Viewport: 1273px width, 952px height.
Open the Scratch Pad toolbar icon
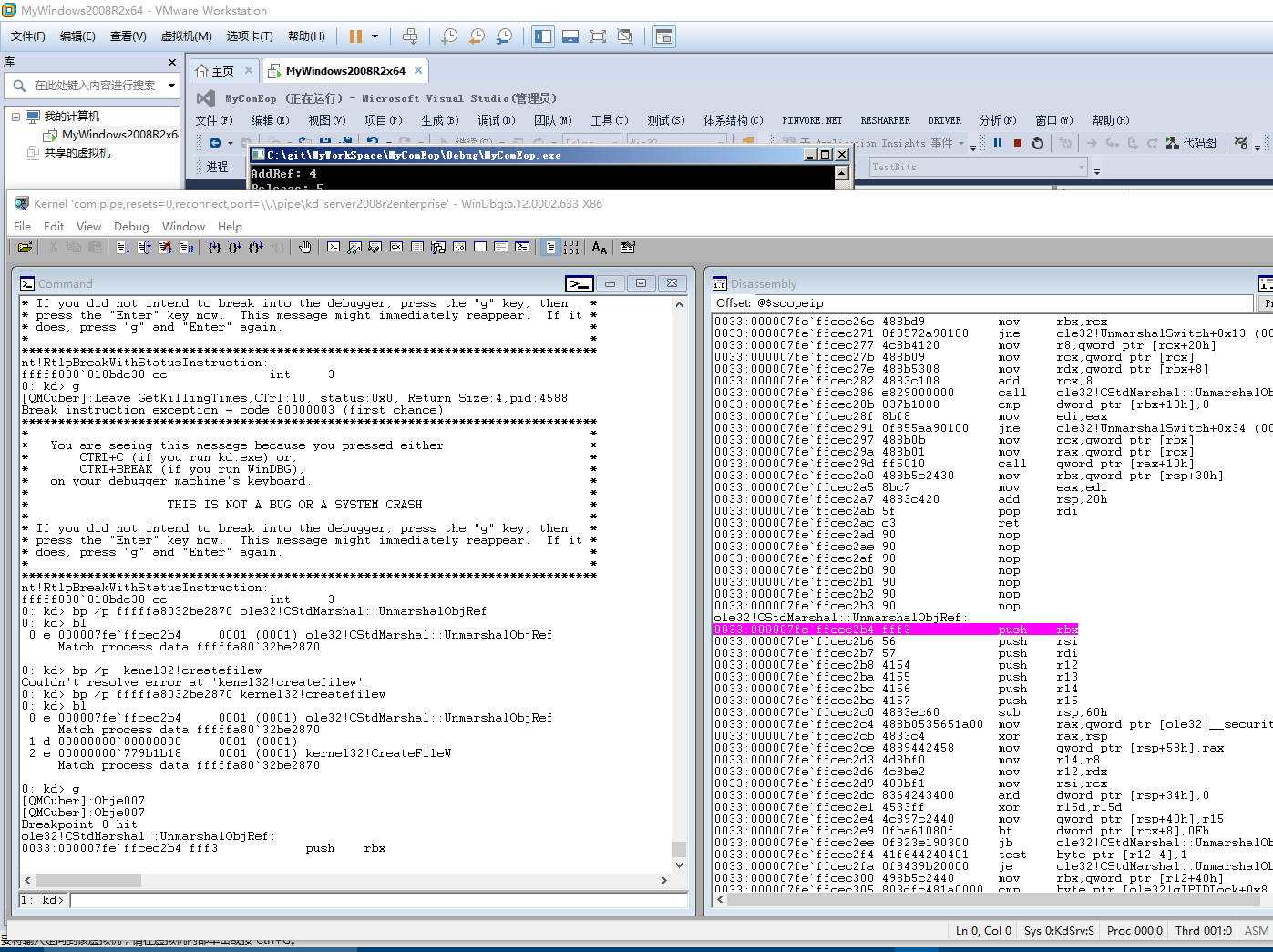point(480,247)
